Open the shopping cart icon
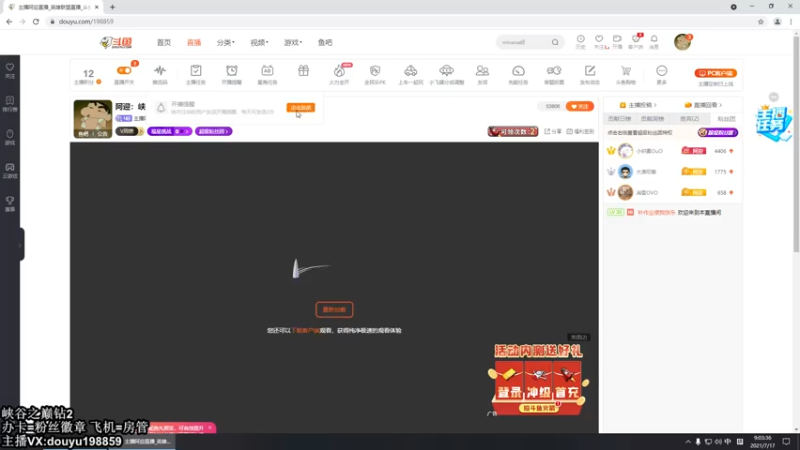This screenshot has width=800, height=450. pyautogui.click(x=626, y=71)
